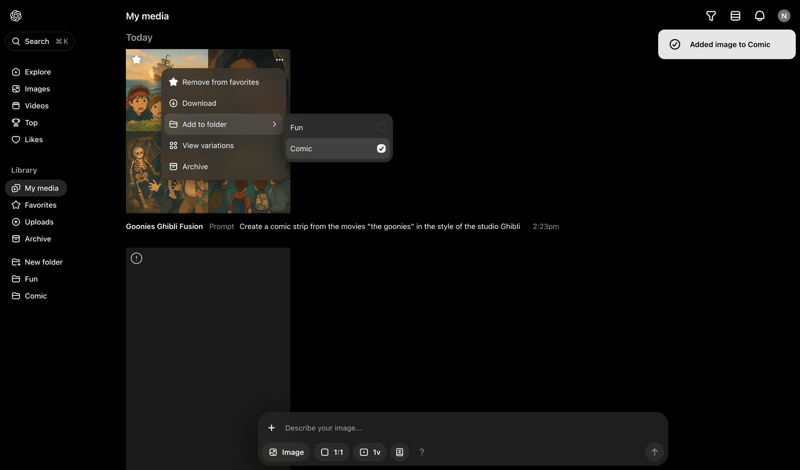The height and width of the screenshot is (470, 800).
Task: Open the Explore page
Action: (x=31, y=72)
